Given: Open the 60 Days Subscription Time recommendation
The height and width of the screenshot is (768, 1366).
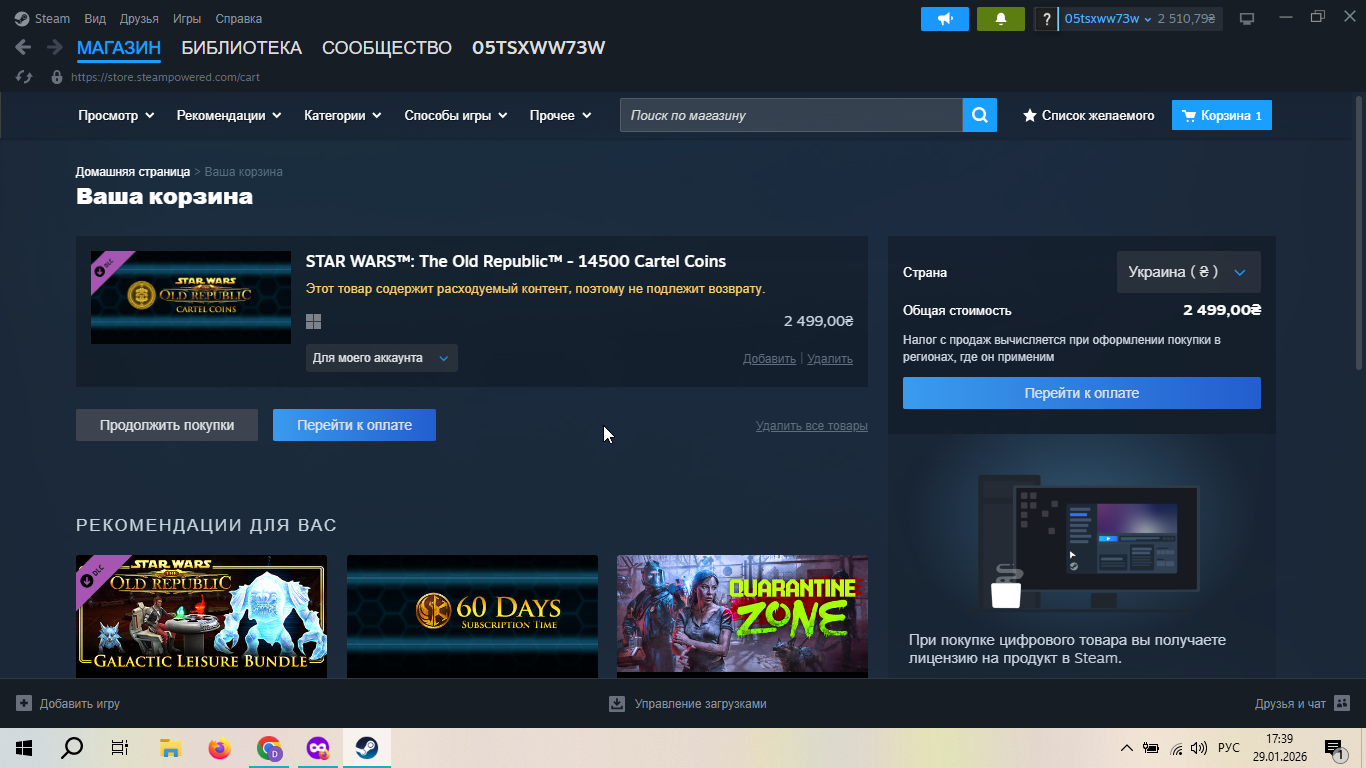Looking at the screenshot, I should tap(472, 616).
